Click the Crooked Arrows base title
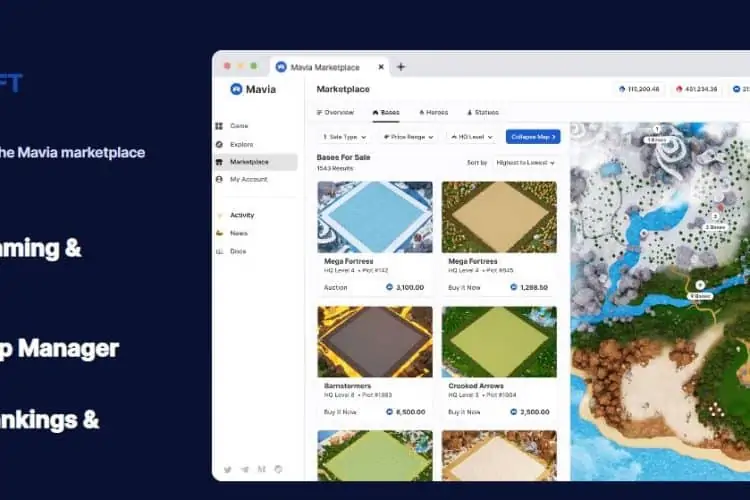The height and width of the screenshot is (500, 750). pyautogui.click(x=476, y=386)
